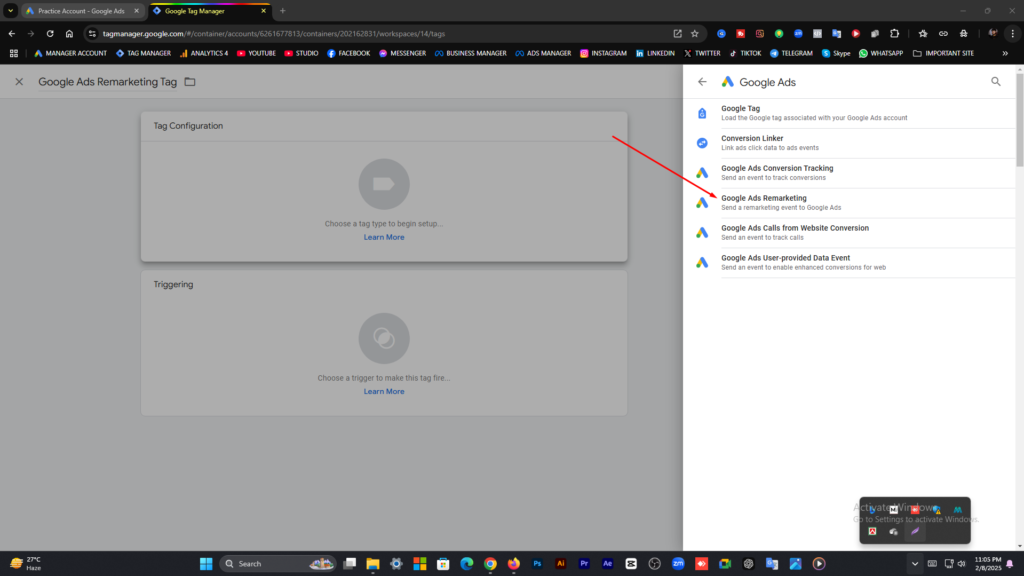1024x576 pixels.
Task: Search tag types with the magnifier icon
Action: 995,82
